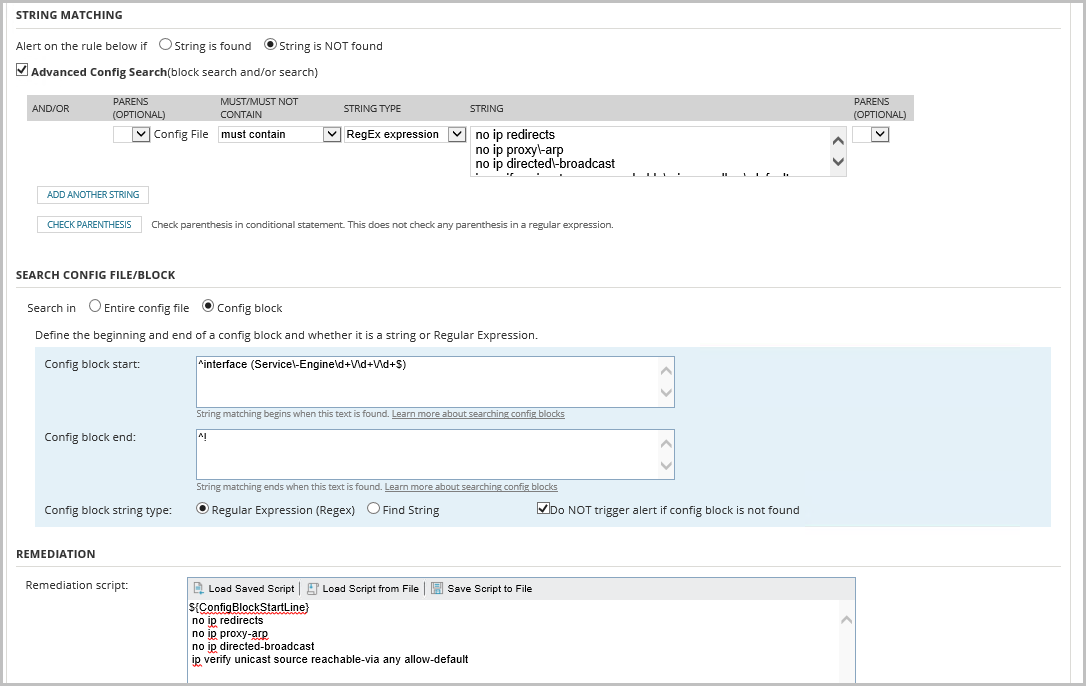Click Save Script to File text
This screenshot has width=1086, height=686.
(490, 588)
